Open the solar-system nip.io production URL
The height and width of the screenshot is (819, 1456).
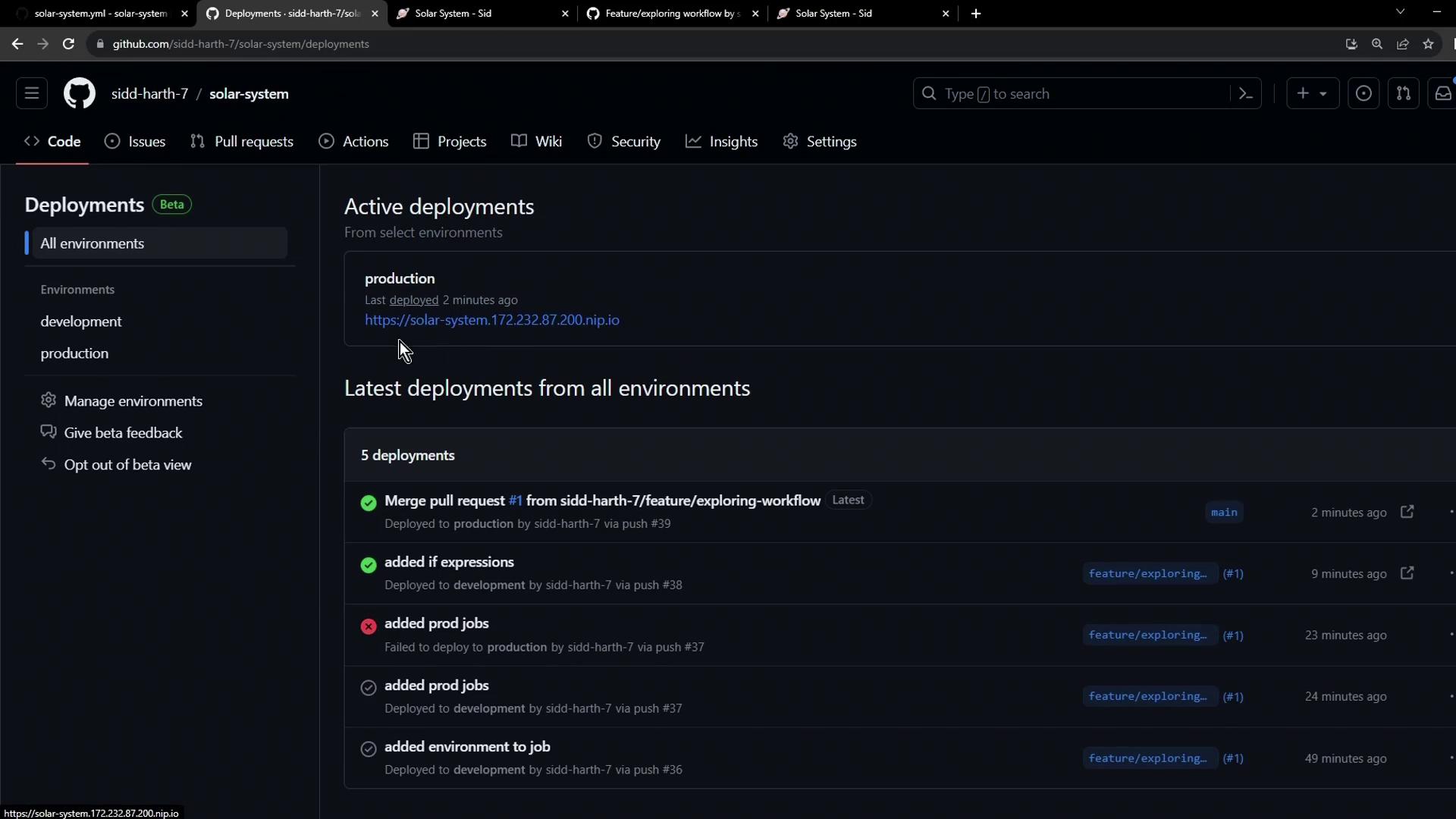pos(492,320)
